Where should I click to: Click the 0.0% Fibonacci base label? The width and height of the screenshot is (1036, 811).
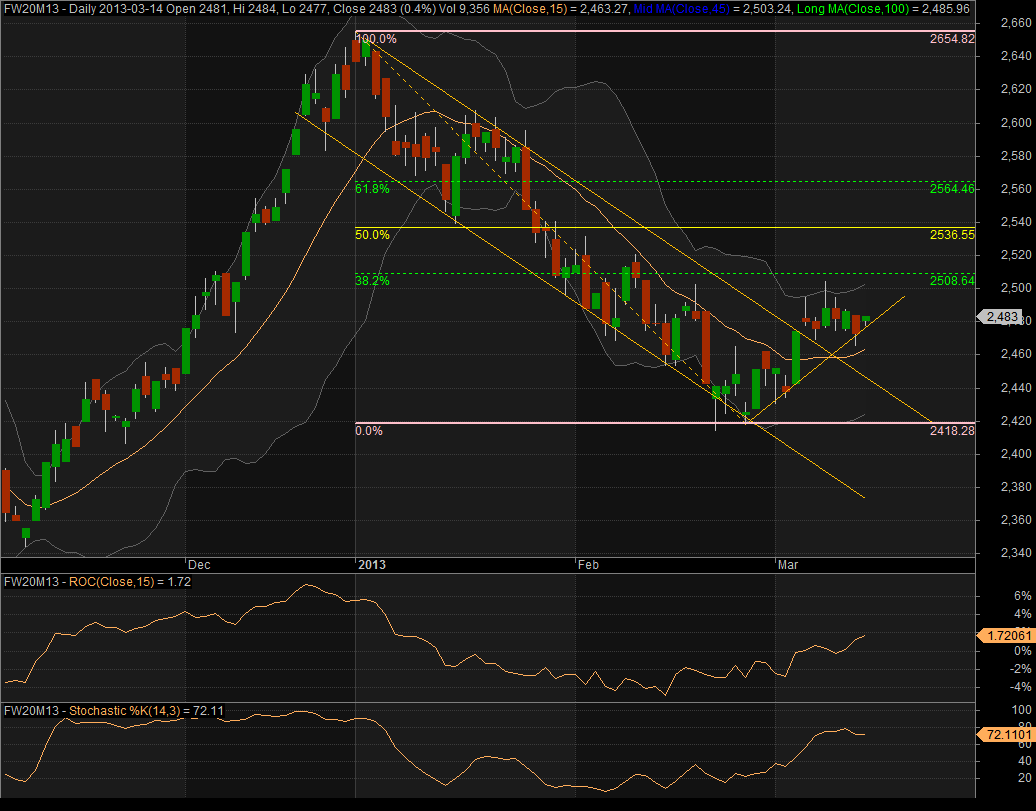[x=369, y=430]
